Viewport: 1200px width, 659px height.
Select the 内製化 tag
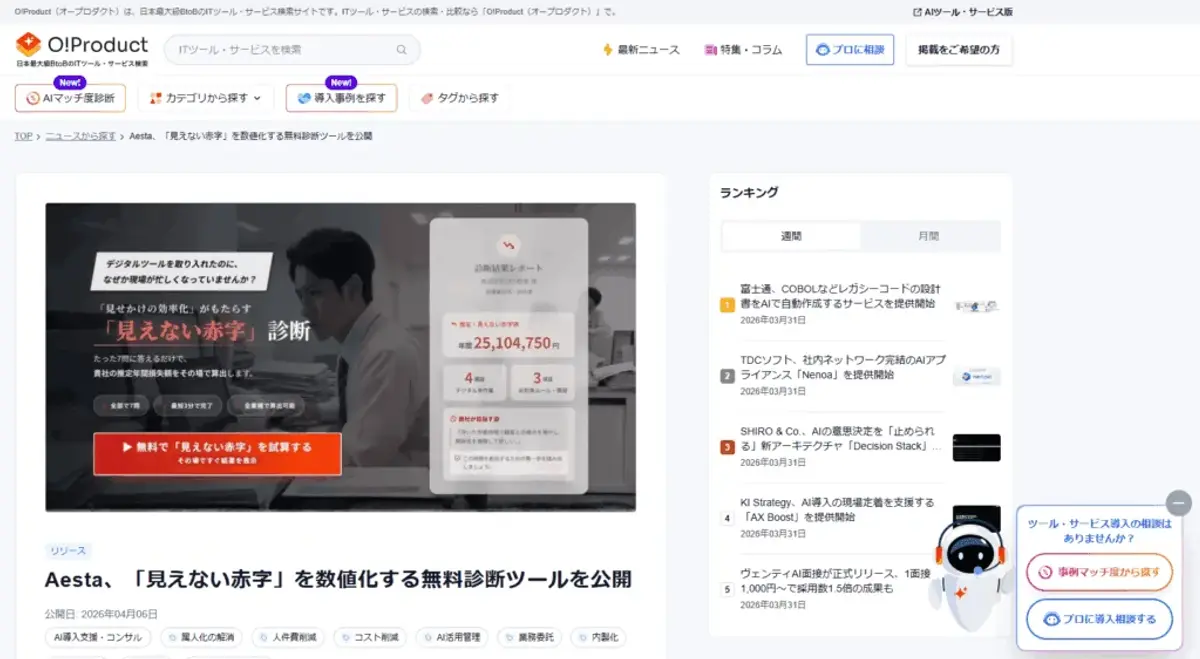[599, 637]
